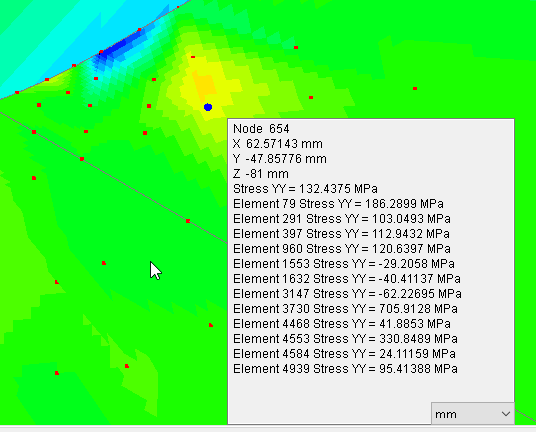Select the X 62.57143 mm coordinate line
Image resolution: width=536 pixels, height=432 pixels.
pyautogui.click(x=278, y=144)
